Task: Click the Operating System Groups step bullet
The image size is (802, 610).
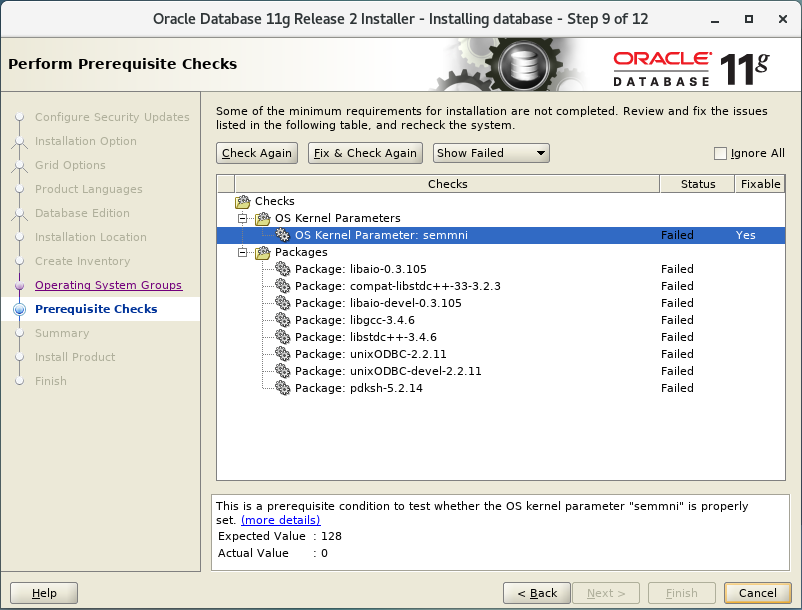Action: 19,285
